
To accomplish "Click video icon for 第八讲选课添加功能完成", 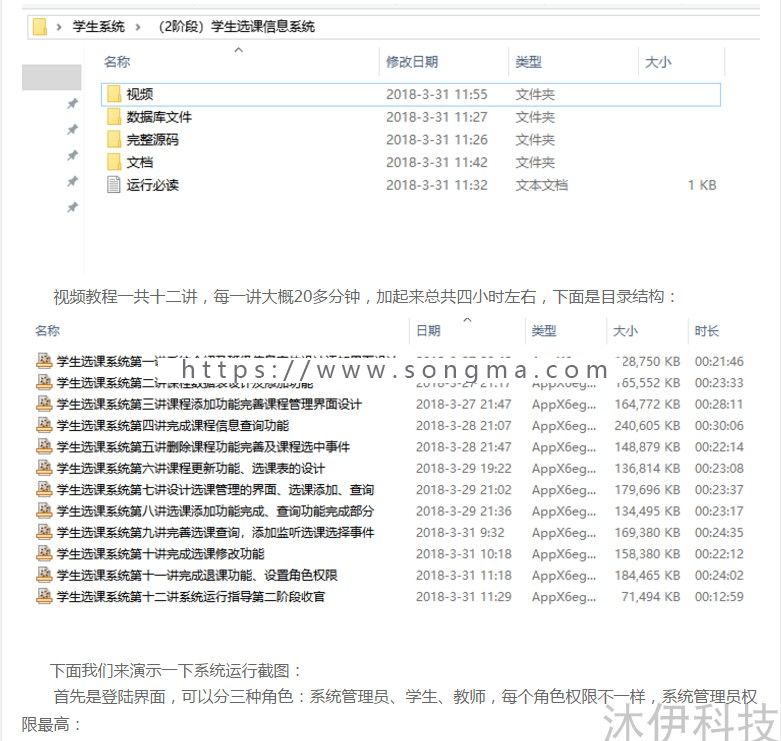I will [44, 510].
